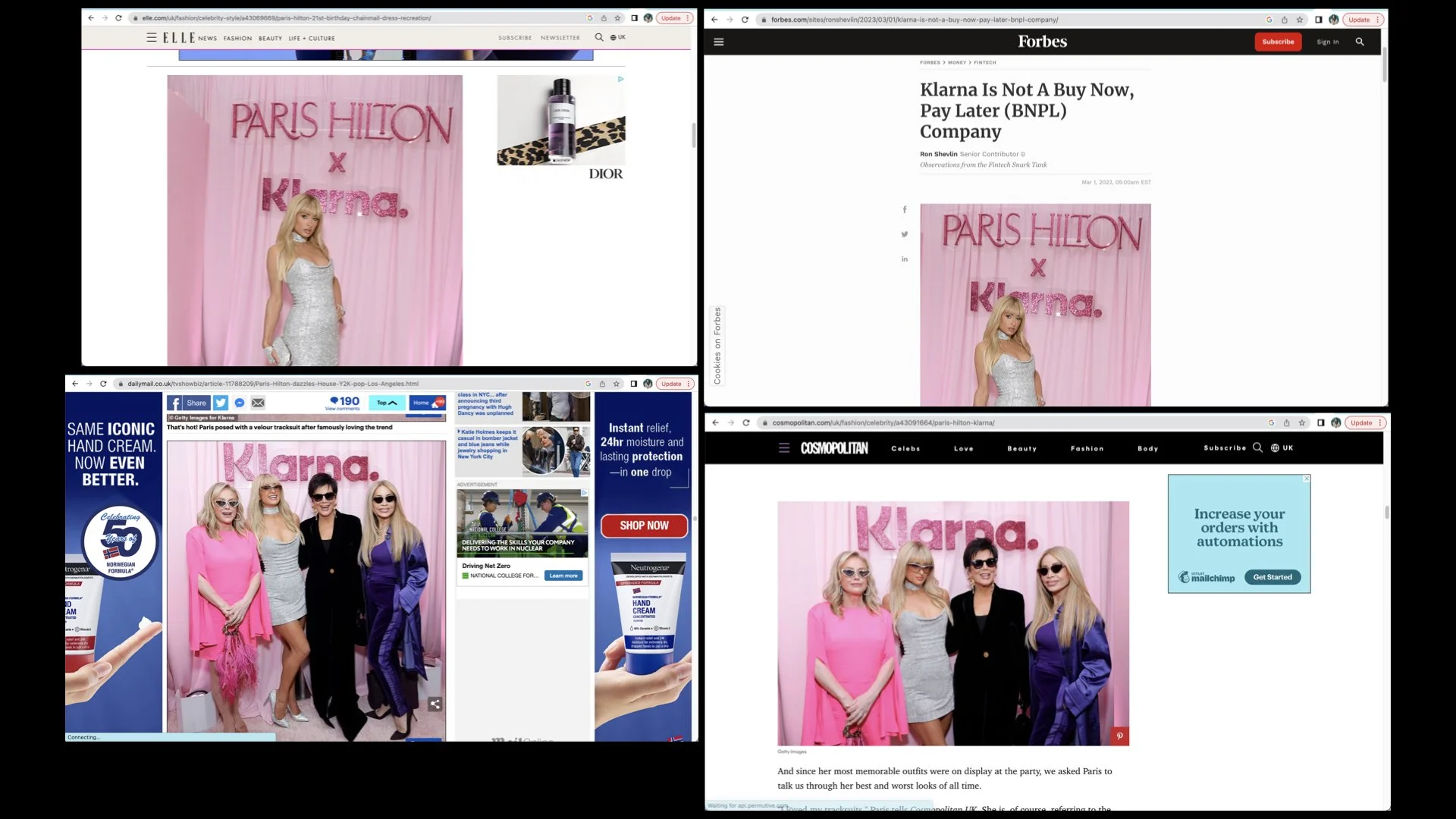Click the Forbes page vertical scrollbar
Screen dimensions: 1456x819
click(1385, 64)
